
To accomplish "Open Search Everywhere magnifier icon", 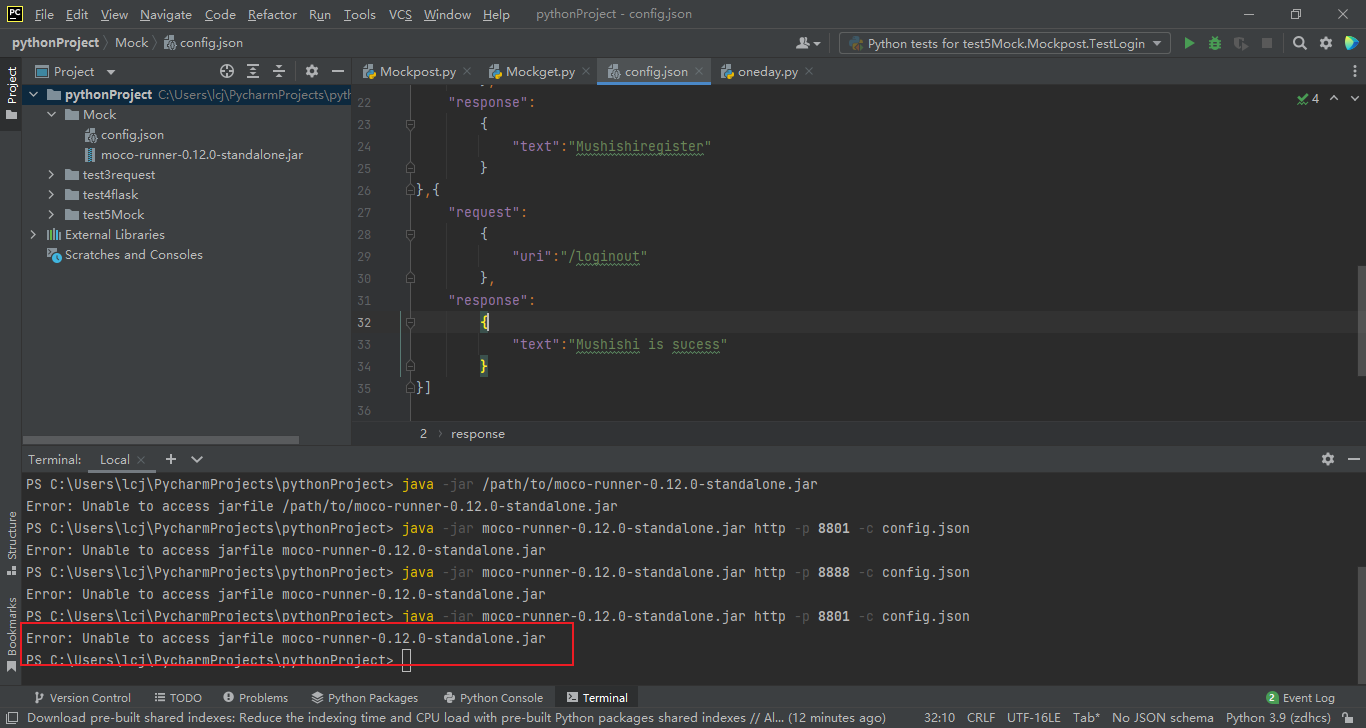I will 1299,43.
